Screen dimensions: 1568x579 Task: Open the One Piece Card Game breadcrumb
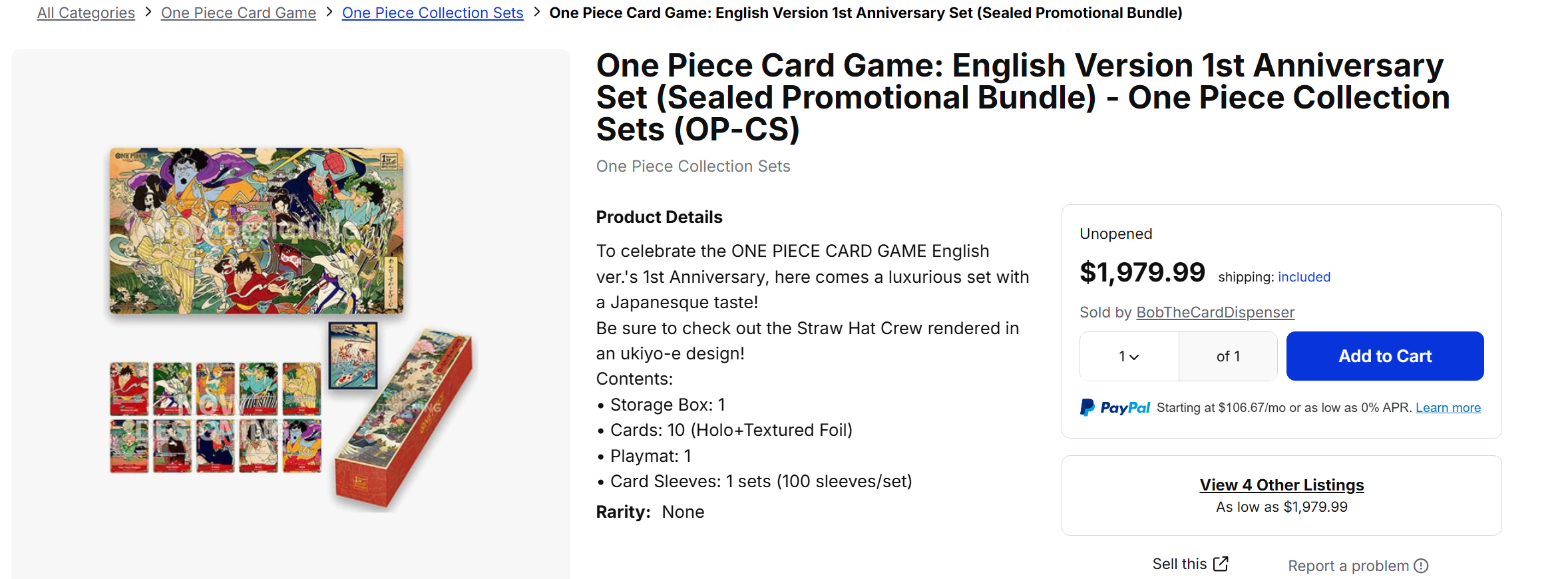click(238, 12)
